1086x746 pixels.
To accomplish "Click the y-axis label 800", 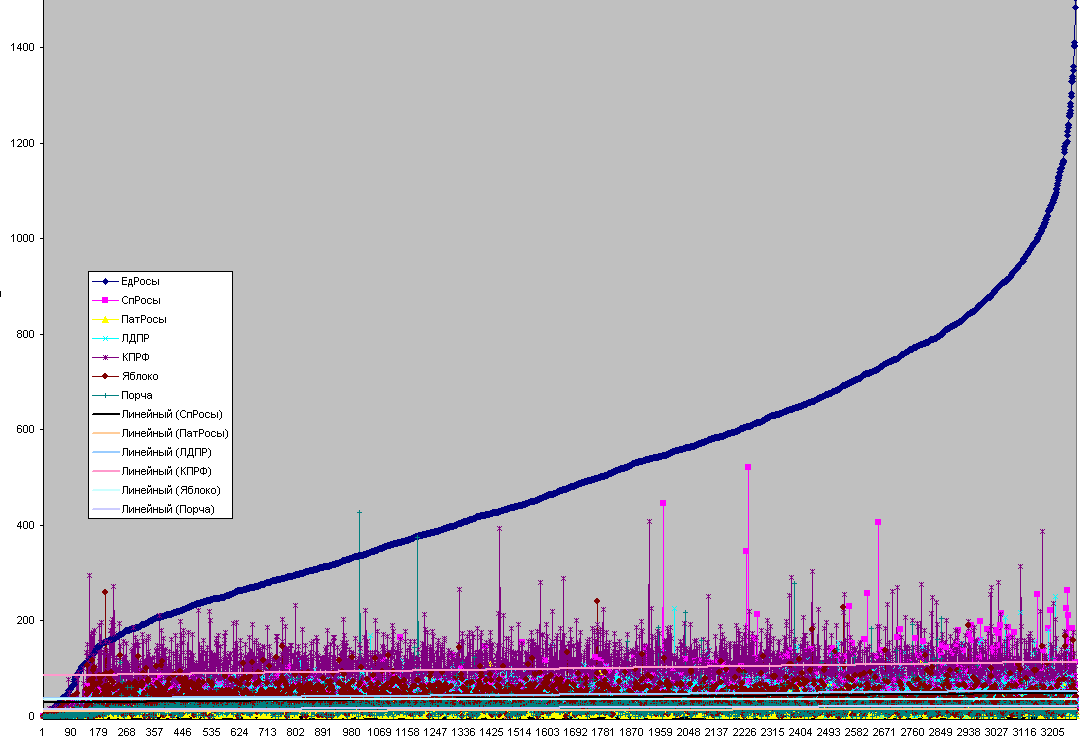I will click(x=25, y=334).
